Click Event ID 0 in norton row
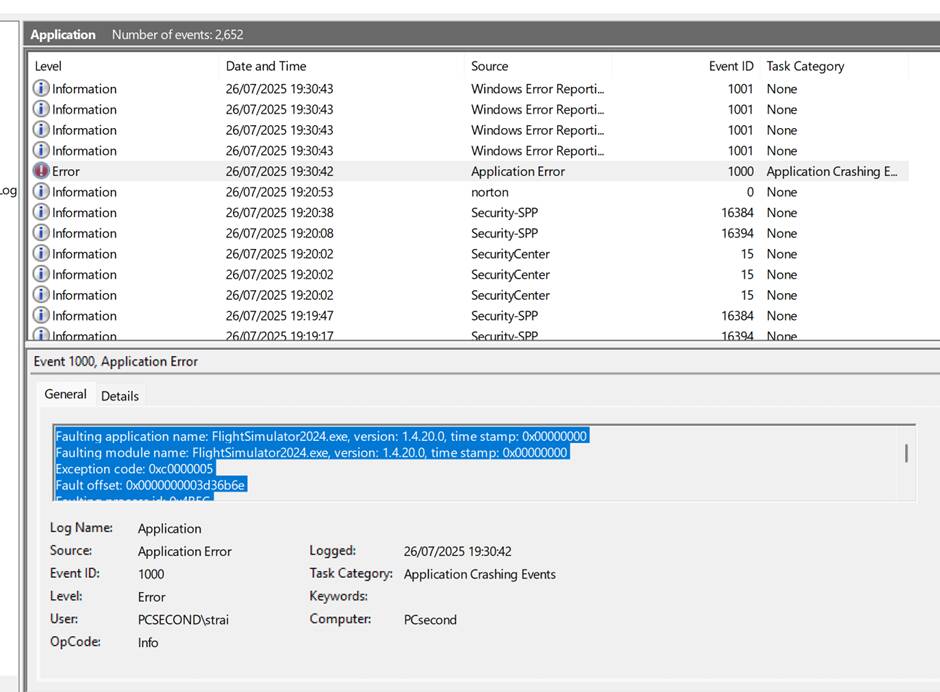Image resolution: width=940 pixels, height=692 pixels. coord(750,192)
